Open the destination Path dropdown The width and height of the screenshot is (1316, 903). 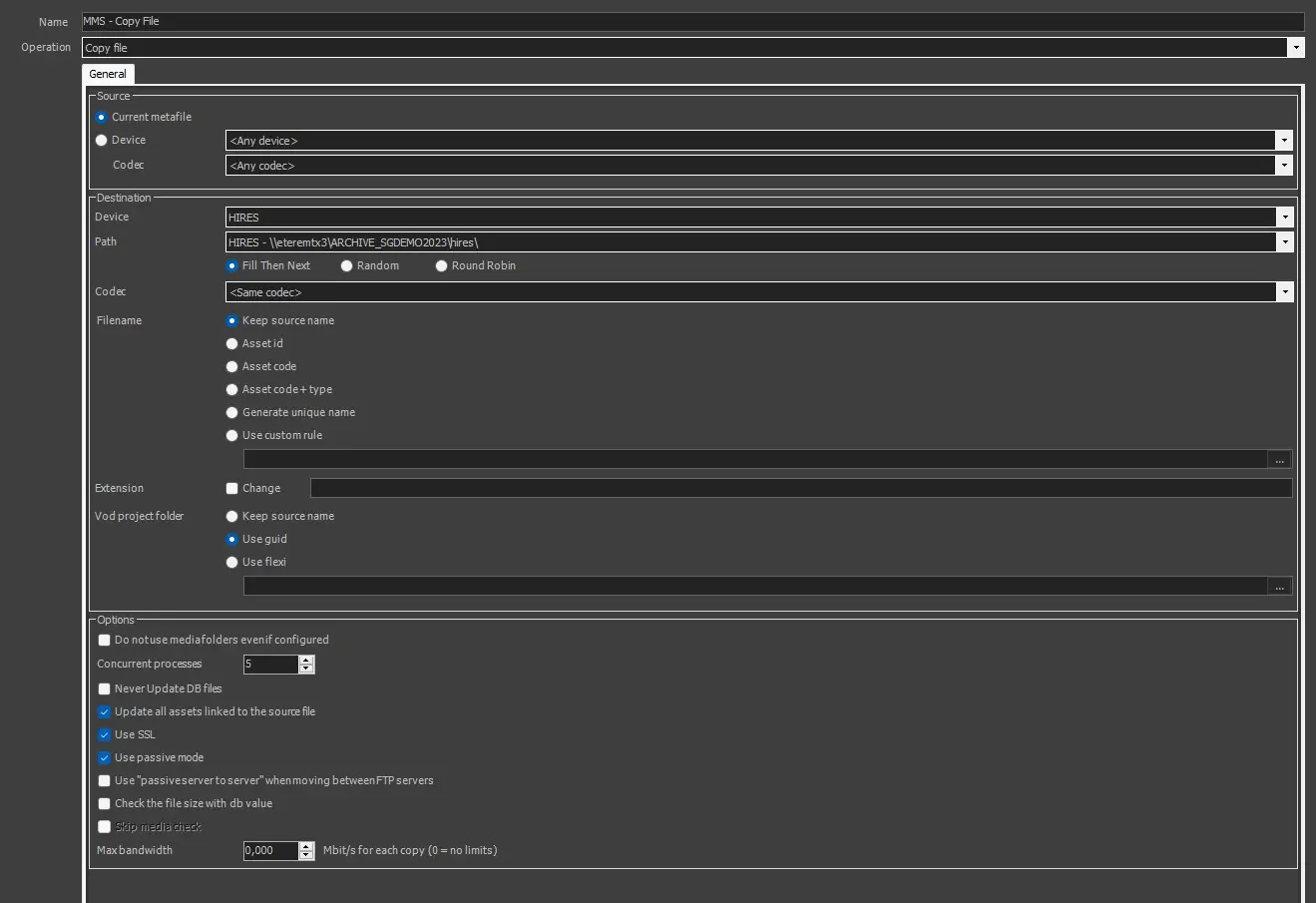1284,242
